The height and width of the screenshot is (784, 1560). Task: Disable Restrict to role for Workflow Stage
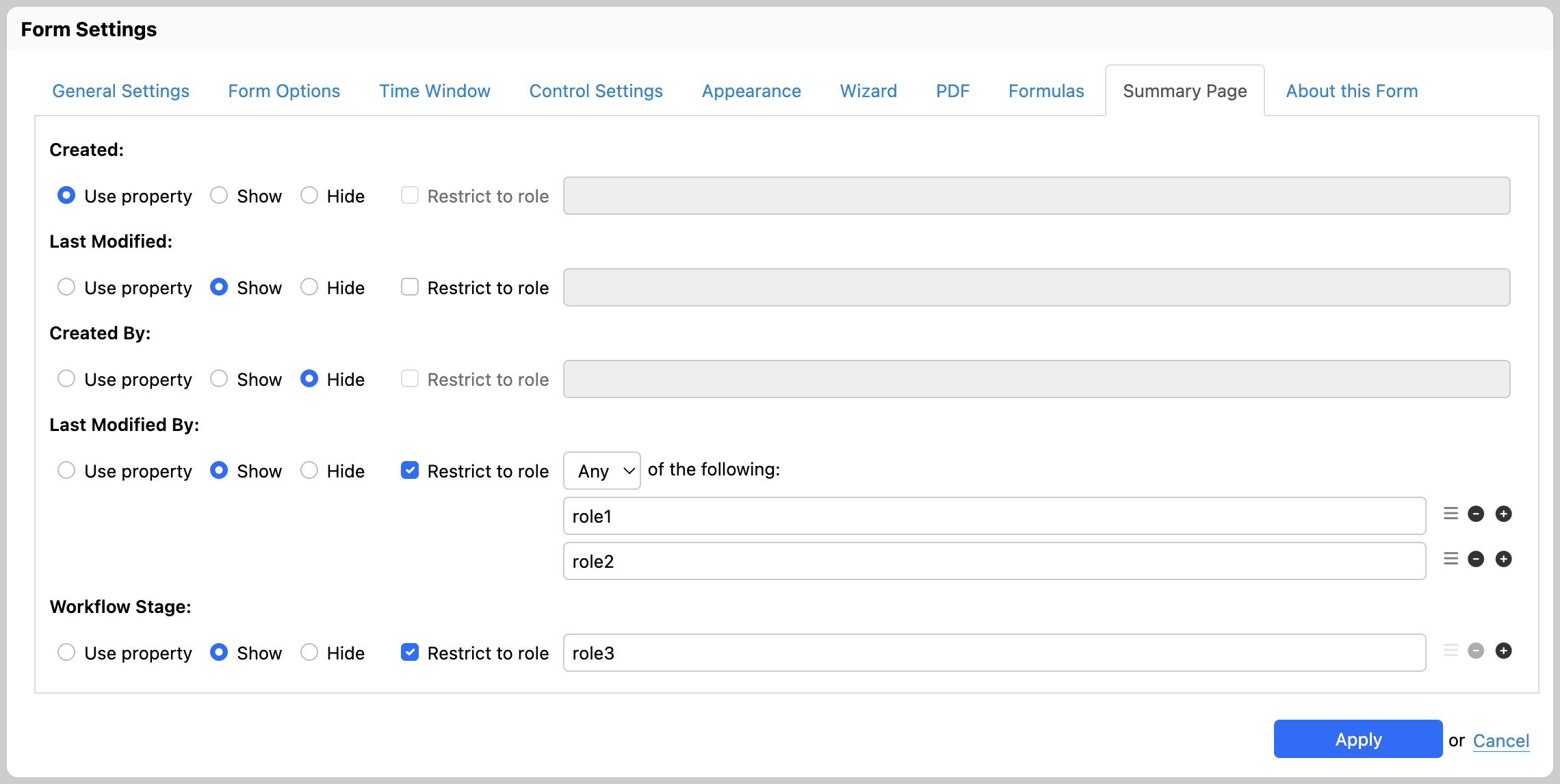409,652
